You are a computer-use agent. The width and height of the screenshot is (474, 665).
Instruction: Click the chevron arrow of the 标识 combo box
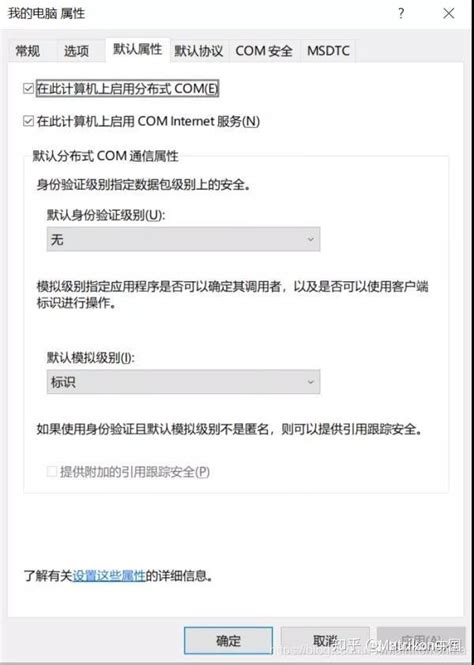point(310,382)
